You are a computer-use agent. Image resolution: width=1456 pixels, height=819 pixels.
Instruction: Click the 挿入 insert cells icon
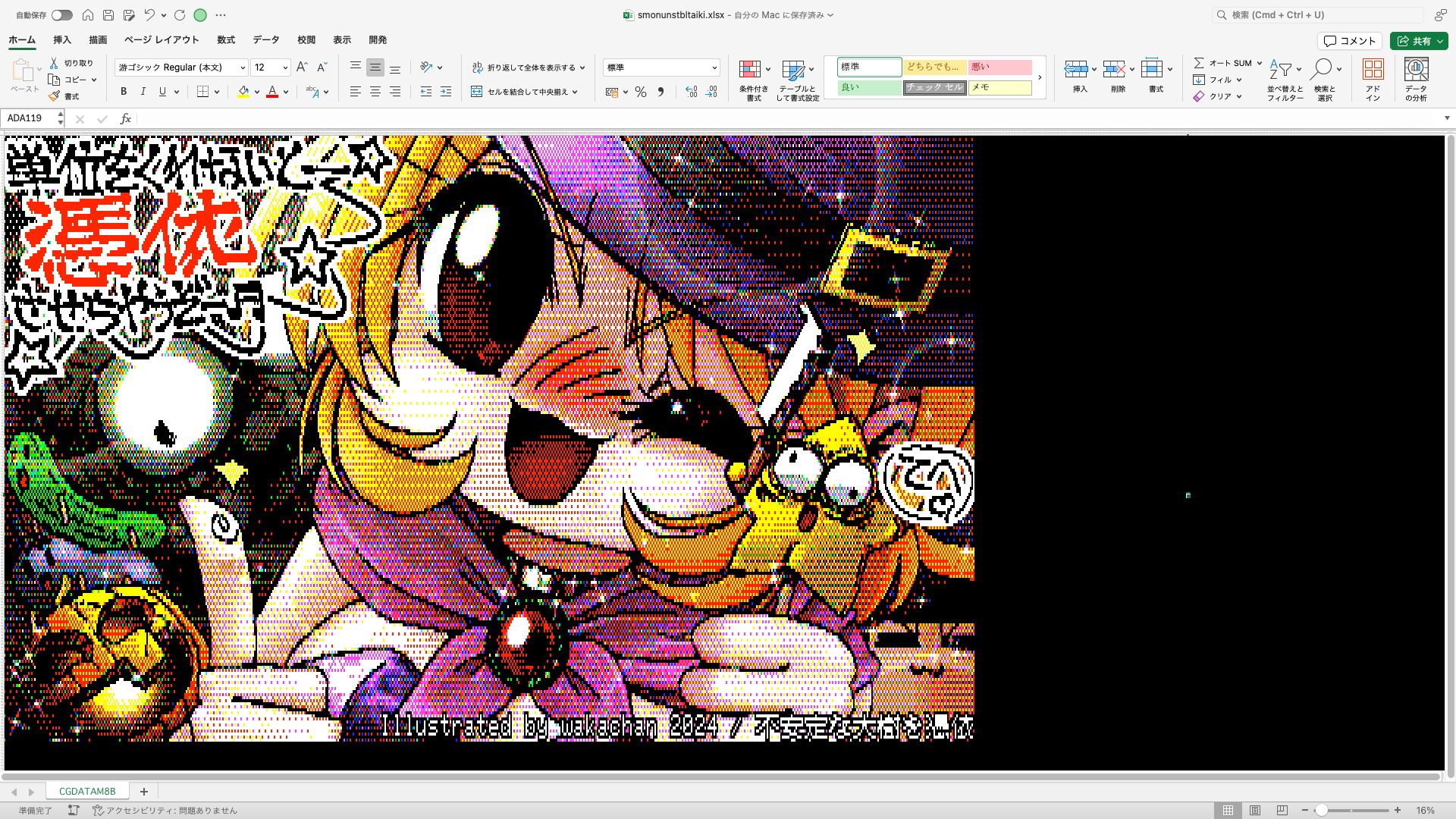tap(1075, 69)
